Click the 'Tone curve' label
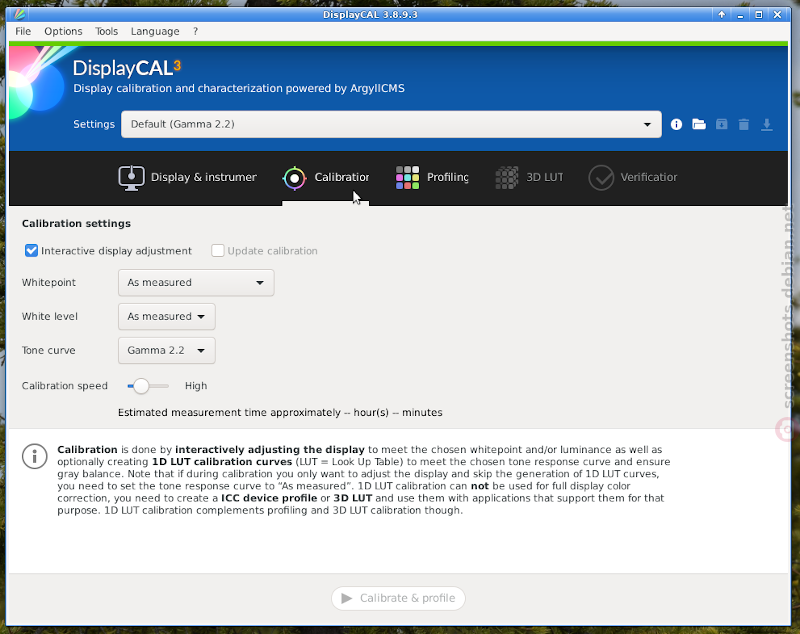This screenshot has height=634, width=800. pos(48,350)
